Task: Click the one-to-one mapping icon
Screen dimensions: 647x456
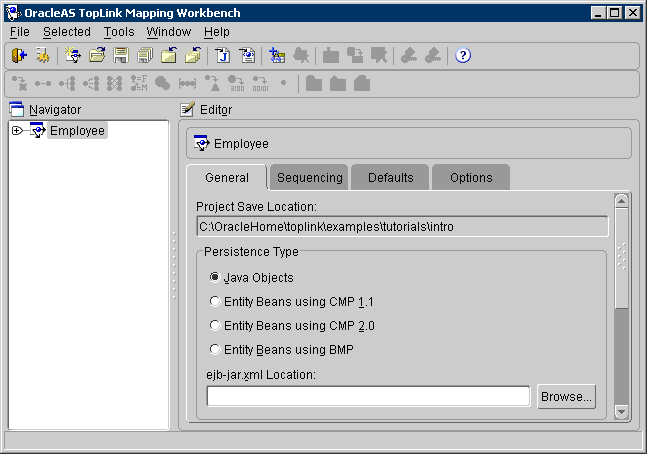Action: pos(43,83)
